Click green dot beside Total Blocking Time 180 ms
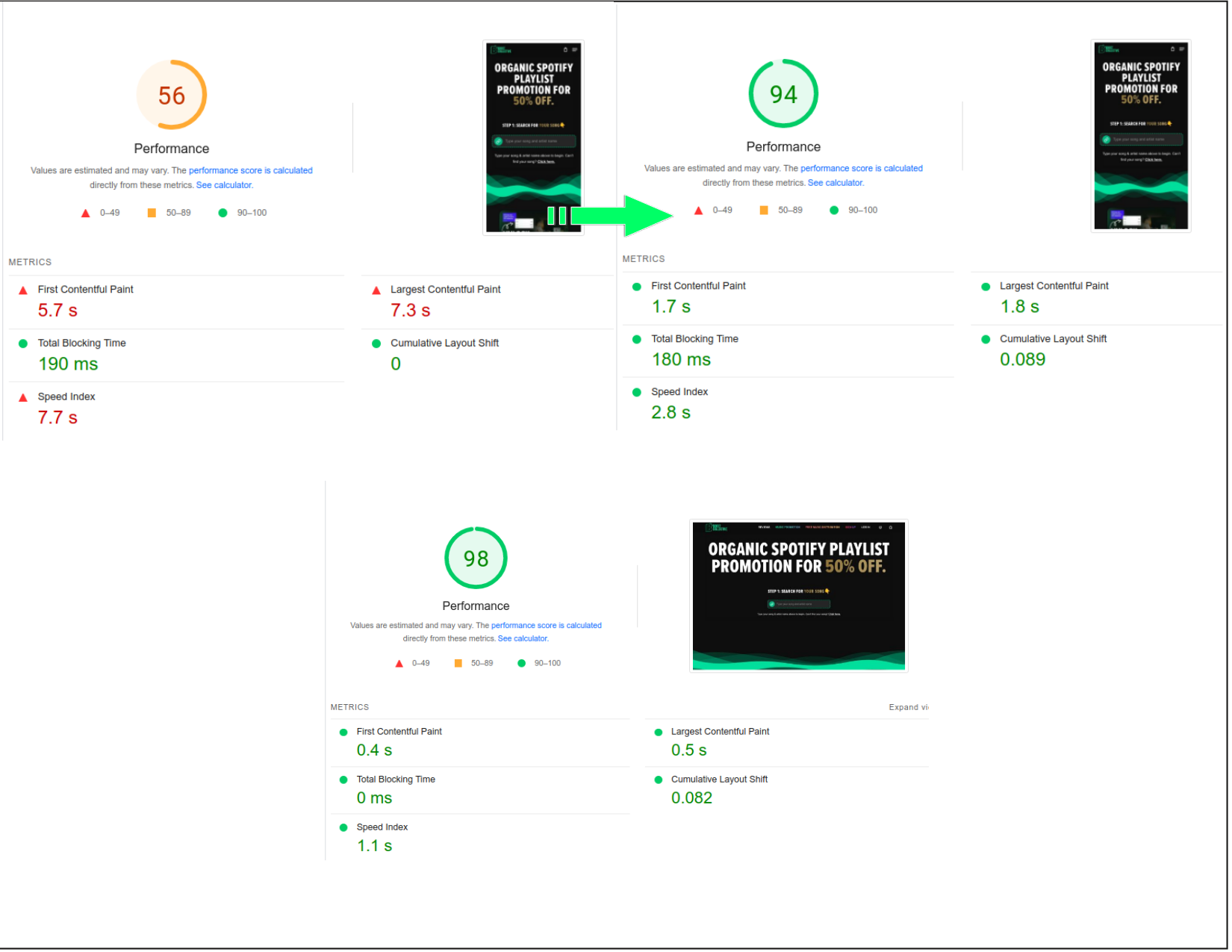1232x952 pixels. (x=637, y=339)
